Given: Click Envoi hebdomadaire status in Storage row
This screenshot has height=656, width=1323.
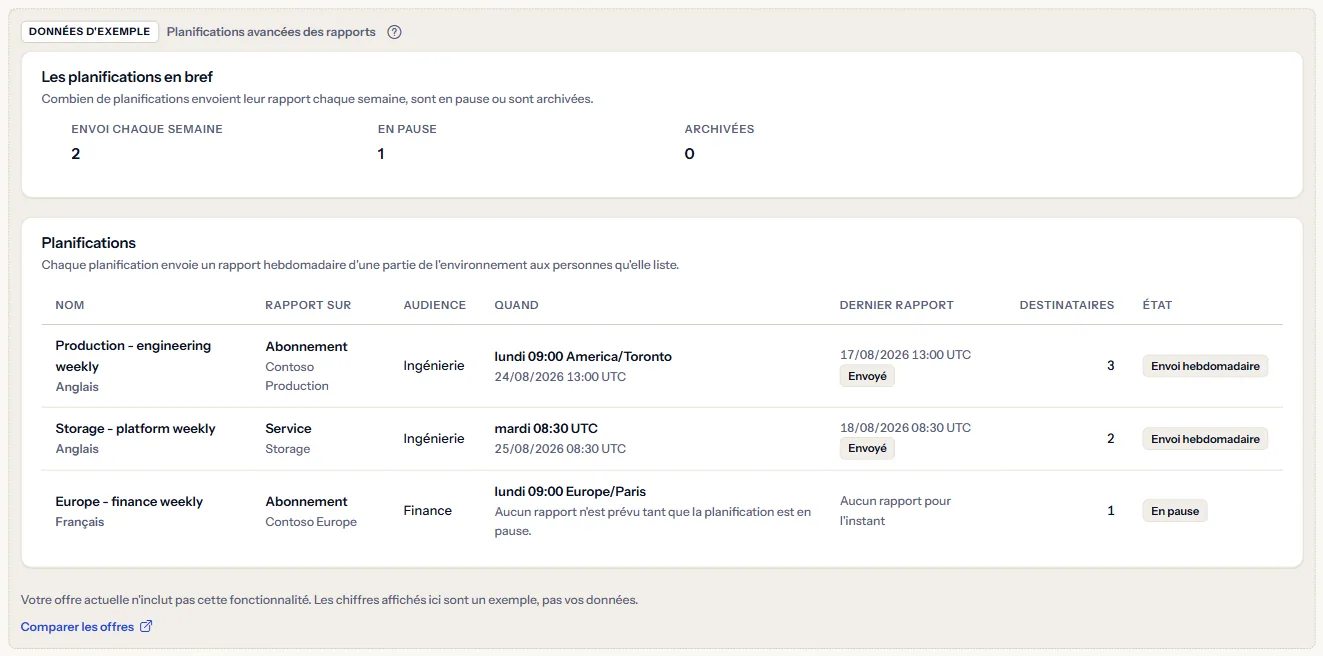Looking at the screenshot, I should 1205,439.
